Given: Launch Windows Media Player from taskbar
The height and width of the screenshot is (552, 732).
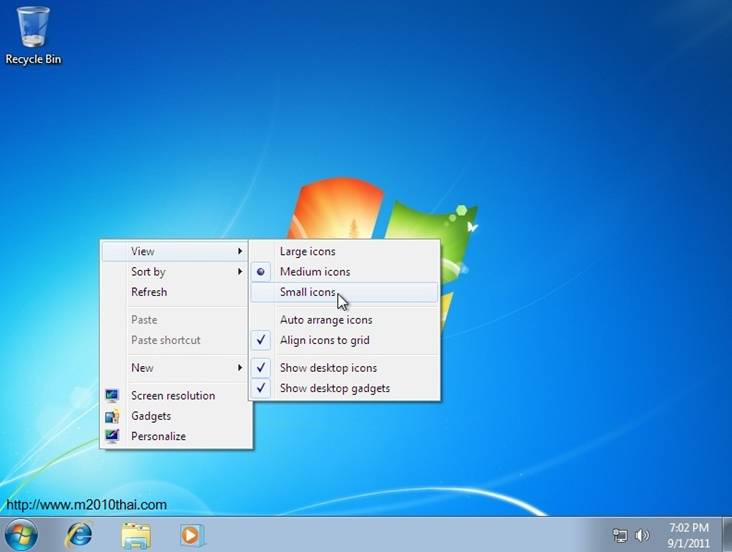Looking at the screenshot, I should click(191, 535).
